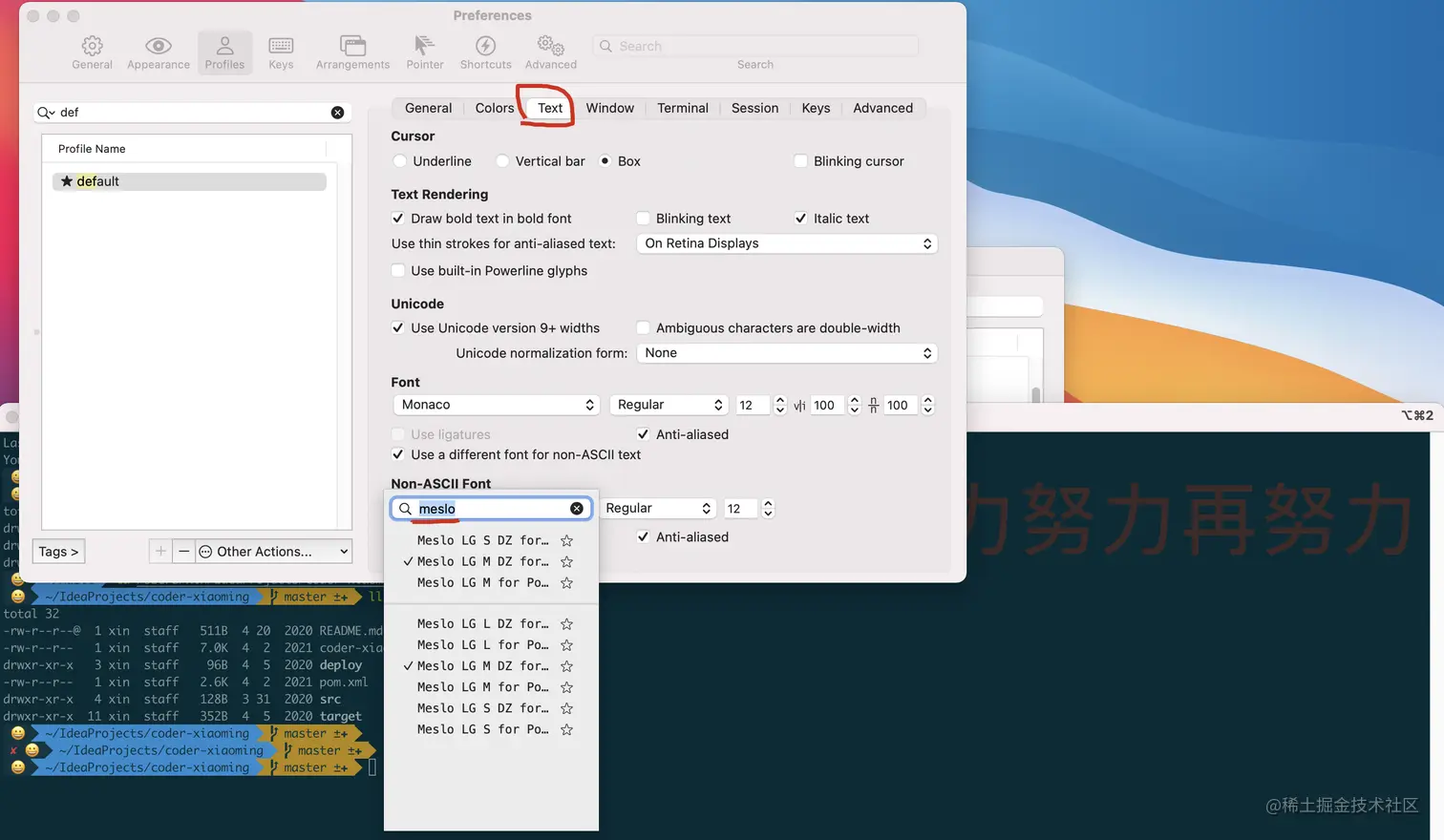1444x840 pixels.
Task: Switch to the General preferences pane
Action: pos(92,52)
